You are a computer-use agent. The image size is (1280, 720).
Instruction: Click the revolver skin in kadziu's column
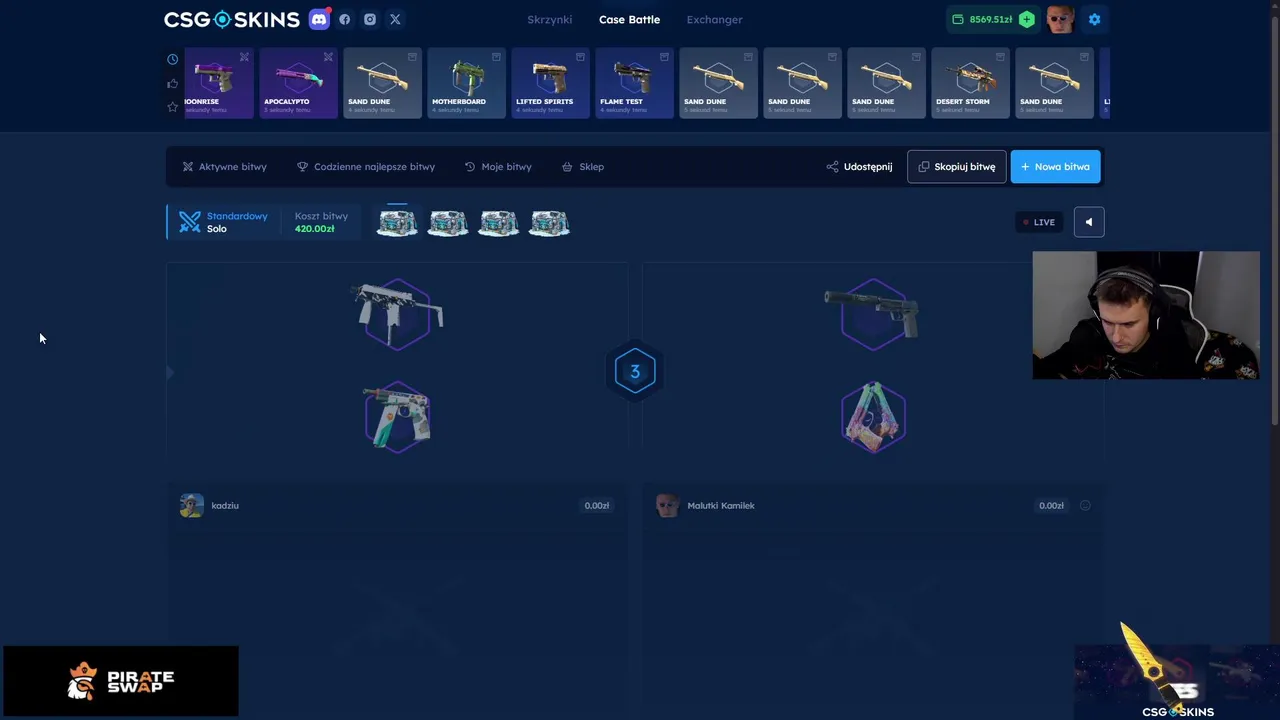click(397, 416)
